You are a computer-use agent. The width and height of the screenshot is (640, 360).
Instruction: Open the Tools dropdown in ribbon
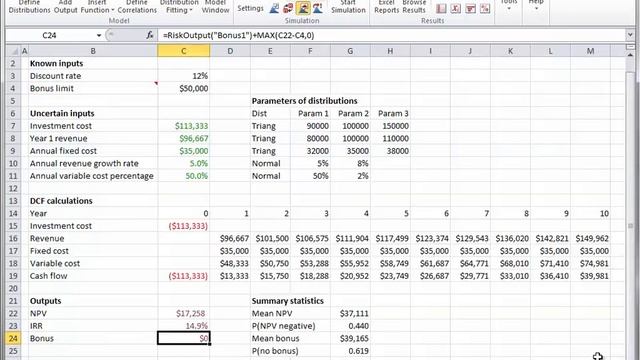[509, 5]
